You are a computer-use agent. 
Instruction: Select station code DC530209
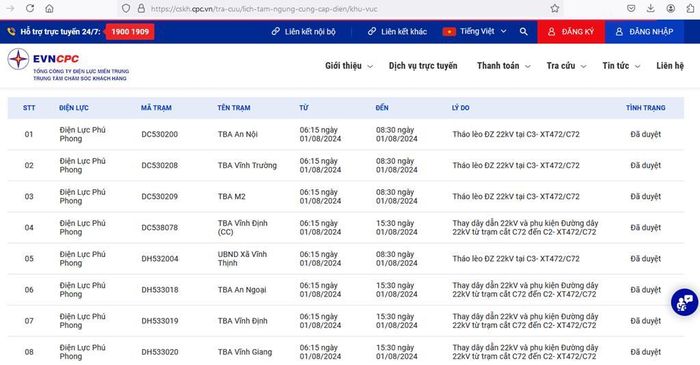pos(159,196)
